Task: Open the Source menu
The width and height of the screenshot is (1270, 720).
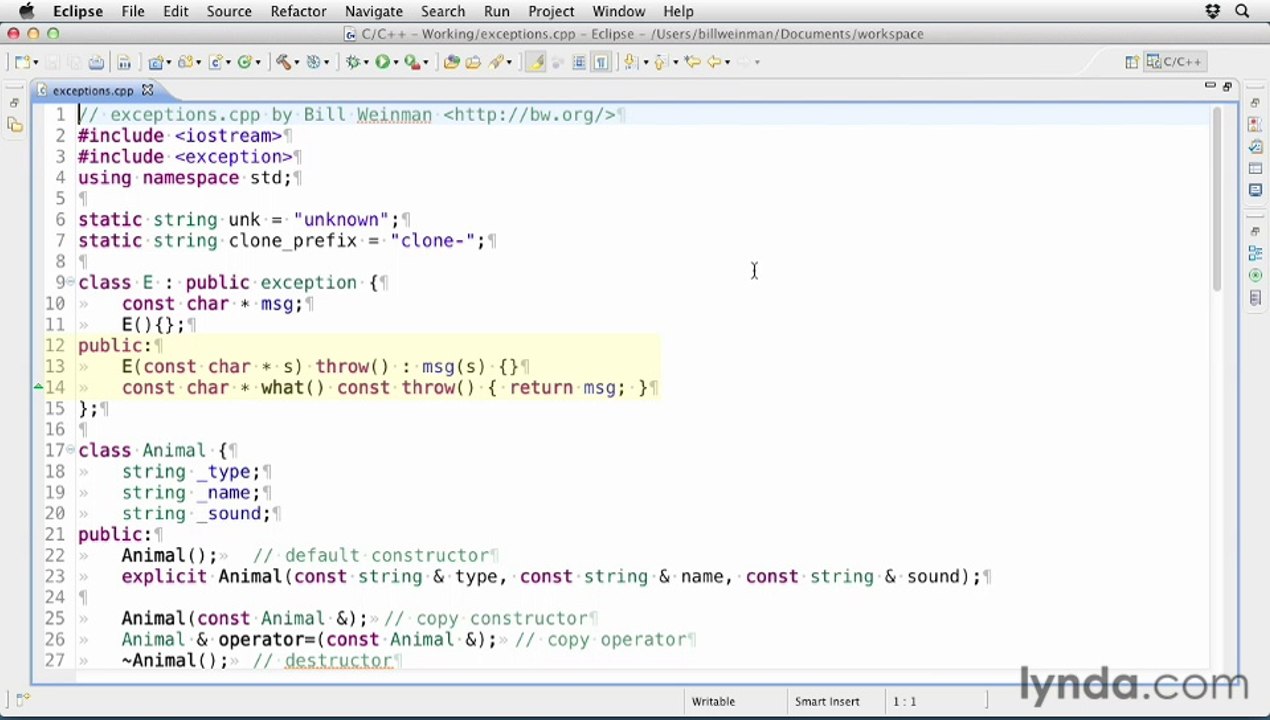Action: pyautogui.click(x=229, y=11)
